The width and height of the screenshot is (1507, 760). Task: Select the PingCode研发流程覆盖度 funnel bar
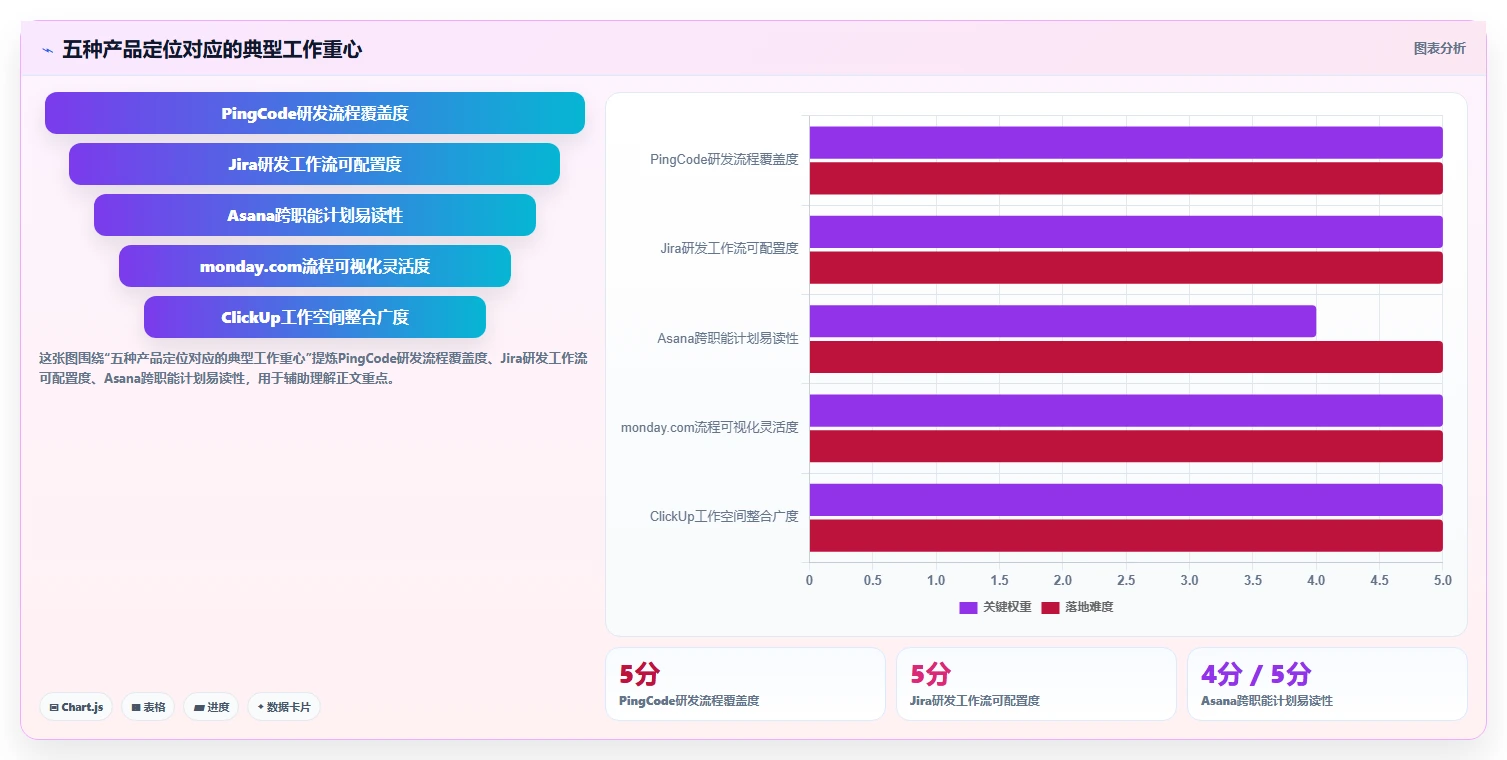coord(315,113)
